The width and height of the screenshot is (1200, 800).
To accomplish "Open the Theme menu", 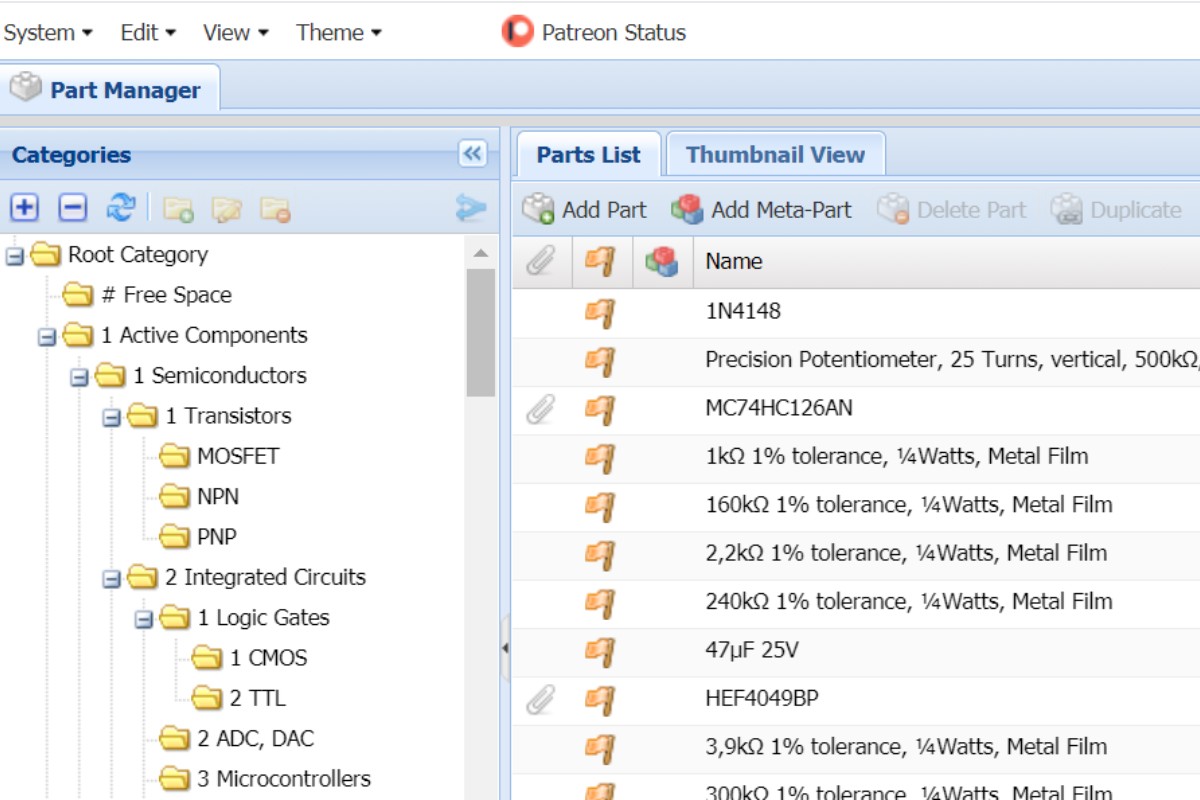I will [339, 32].
